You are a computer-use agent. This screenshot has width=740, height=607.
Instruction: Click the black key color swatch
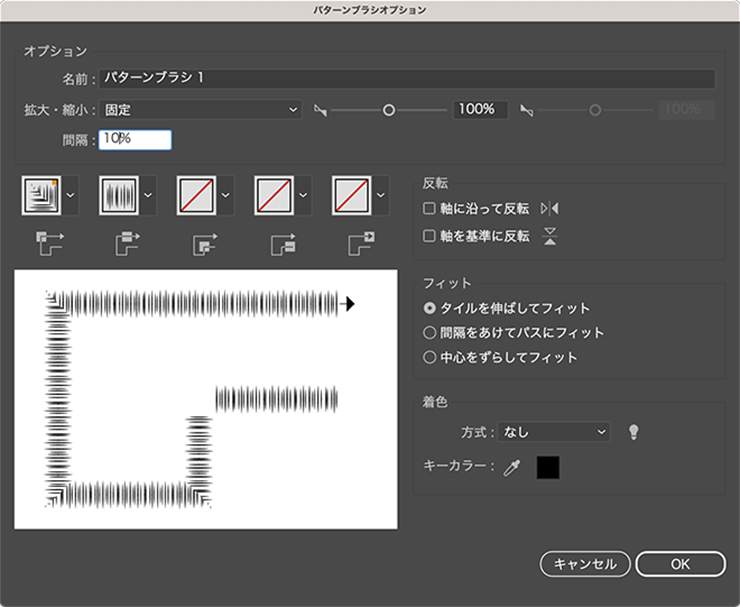[548, 467]
